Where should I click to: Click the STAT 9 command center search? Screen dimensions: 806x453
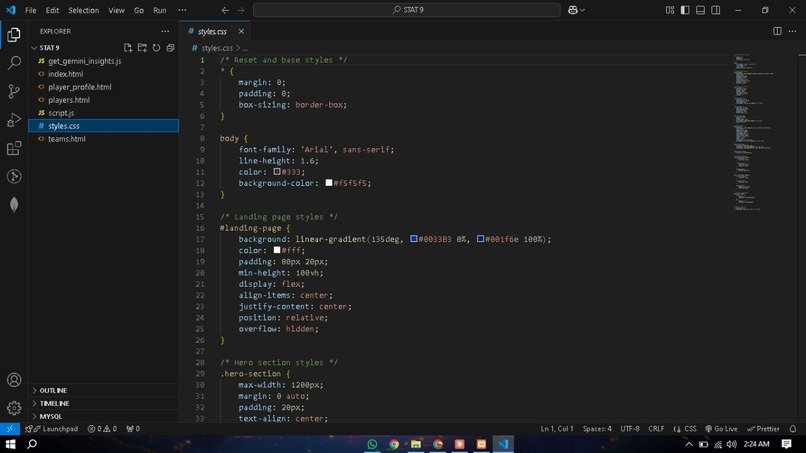click(x=407, y=10)
